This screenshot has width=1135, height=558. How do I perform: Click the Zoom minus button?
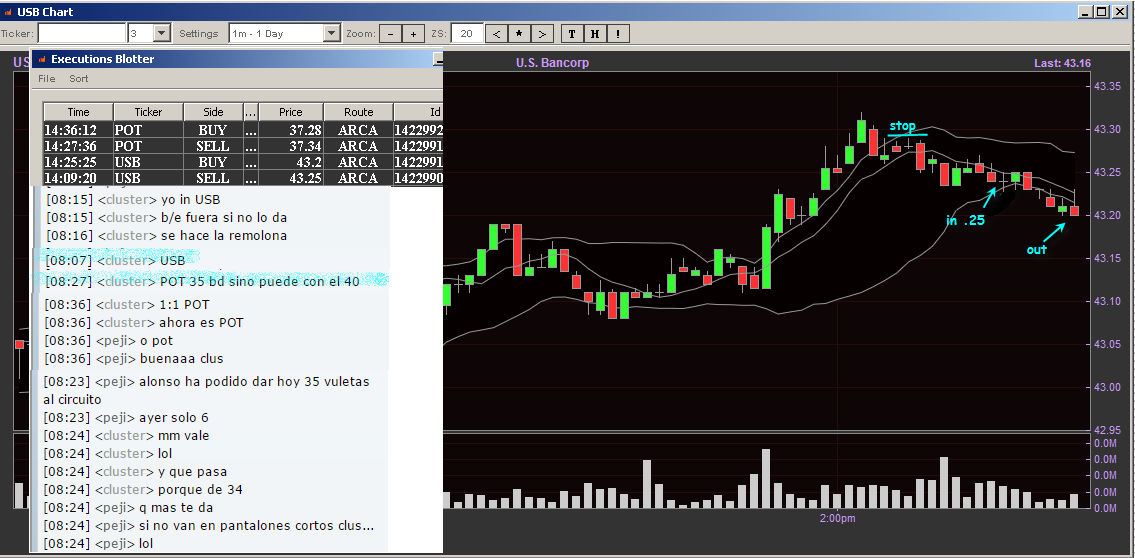point(391,33)
